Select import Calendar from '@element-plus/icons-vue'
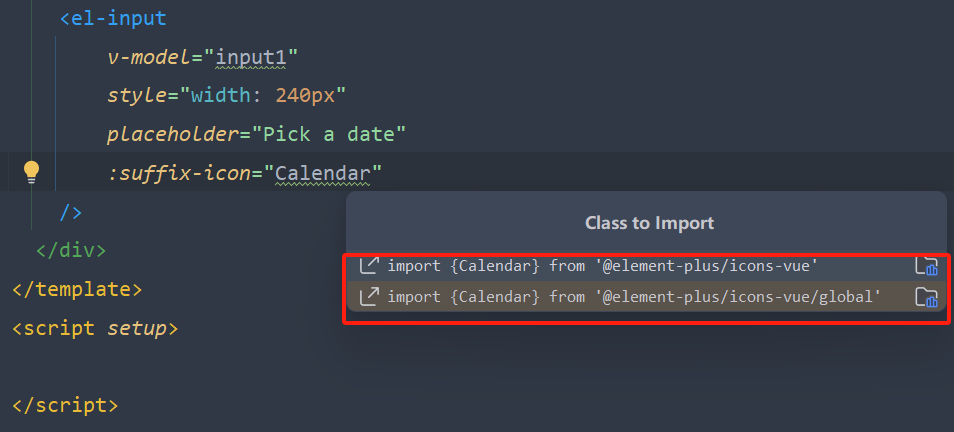Image resolution: width=954 pixels, height=432 pixels. [646, 266]
